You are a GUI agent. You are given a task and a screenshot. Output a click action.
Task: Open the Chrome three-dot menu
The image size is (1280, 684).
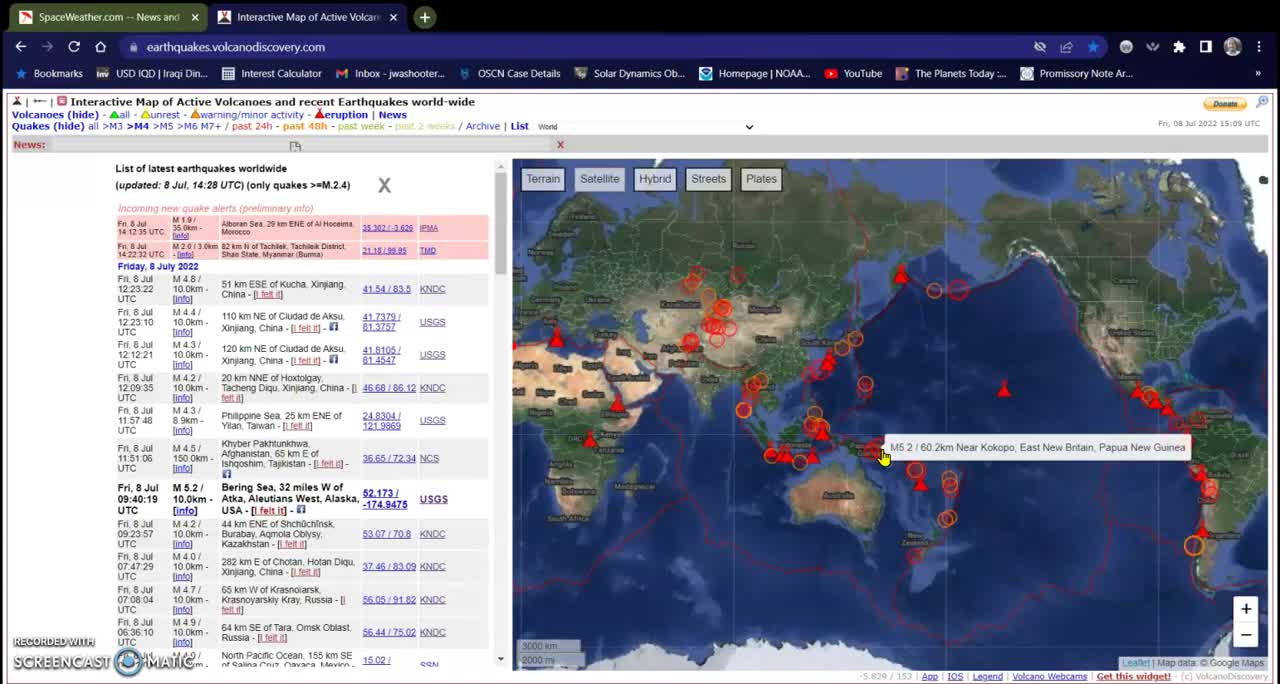click(x=1258, y=47)
